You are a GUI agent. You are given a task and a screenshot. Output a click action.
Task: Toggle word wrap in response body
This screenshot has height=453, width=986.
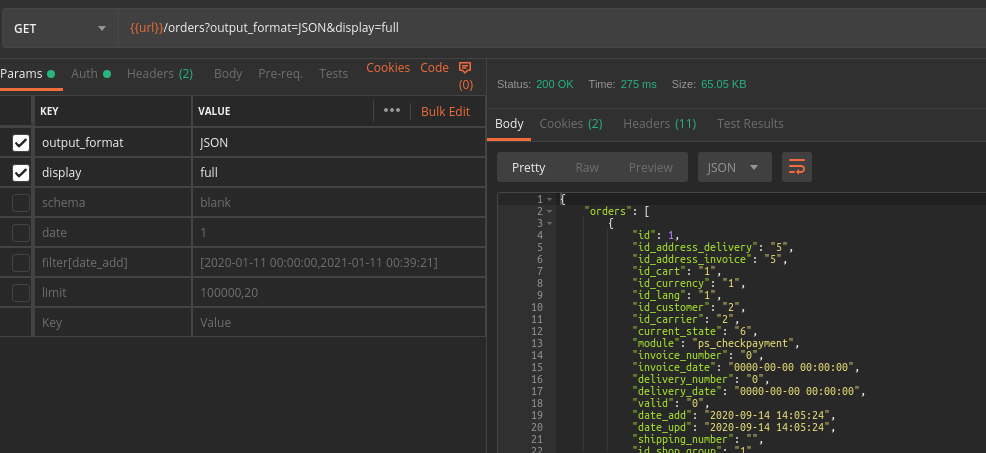(797, 167)
